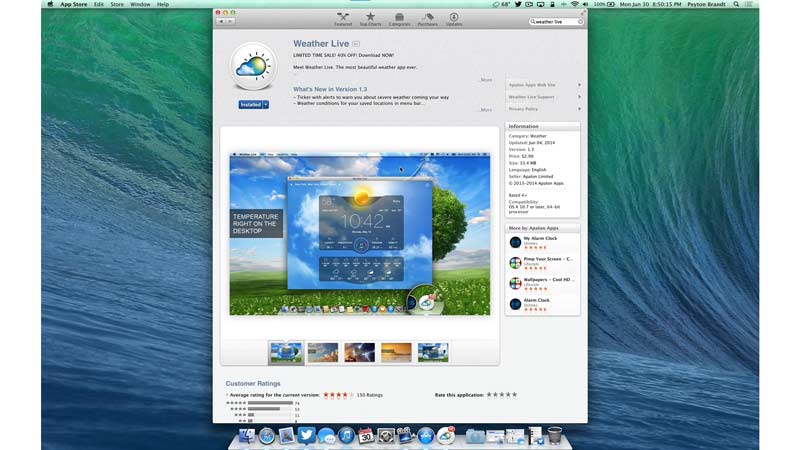The image size is (800, 450).
Task: Click the Wi-Fi status icon
Action: click(574, 4)
